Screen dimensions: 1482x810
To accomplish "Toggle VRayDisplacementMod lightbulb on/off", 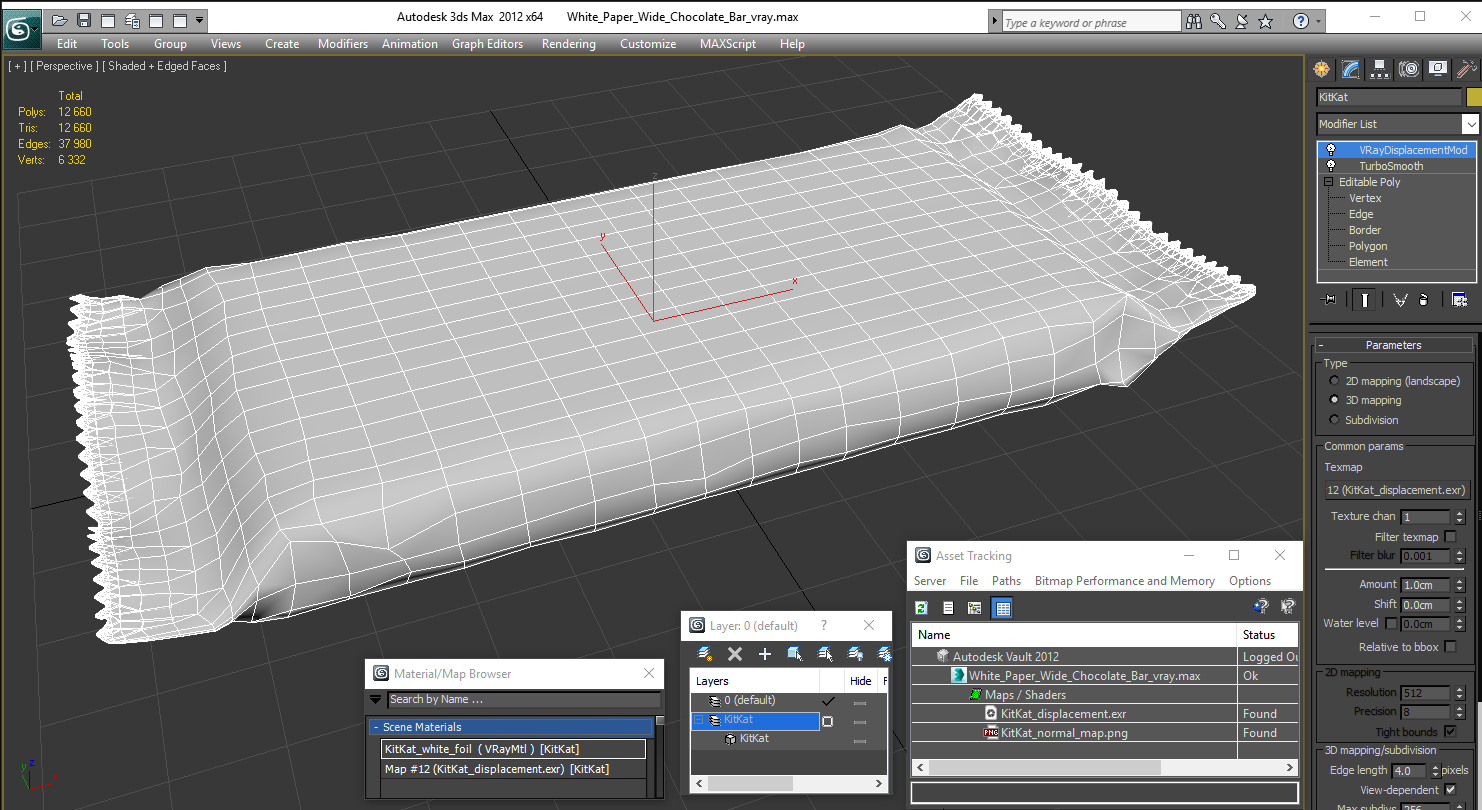I will [1331, 150].
